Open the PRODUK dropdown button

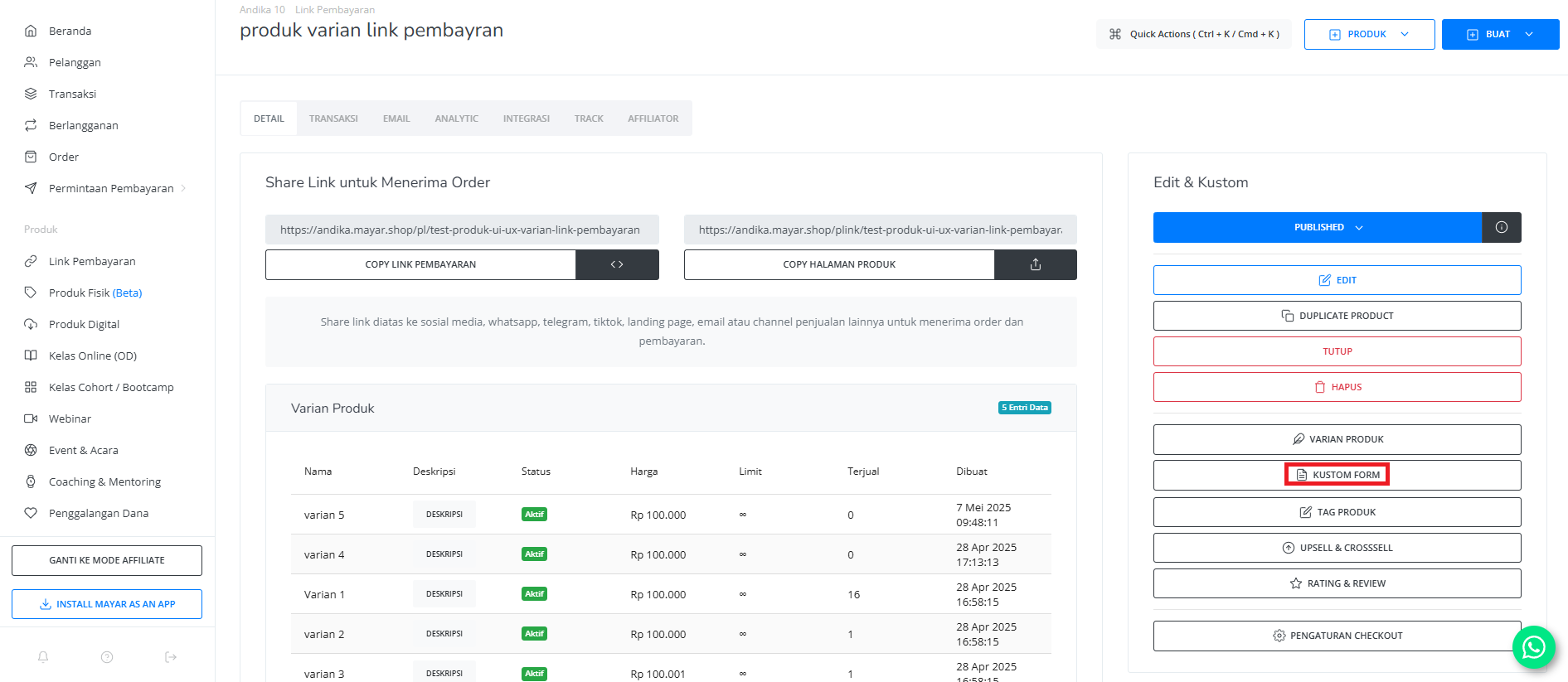click(1370, 34)
